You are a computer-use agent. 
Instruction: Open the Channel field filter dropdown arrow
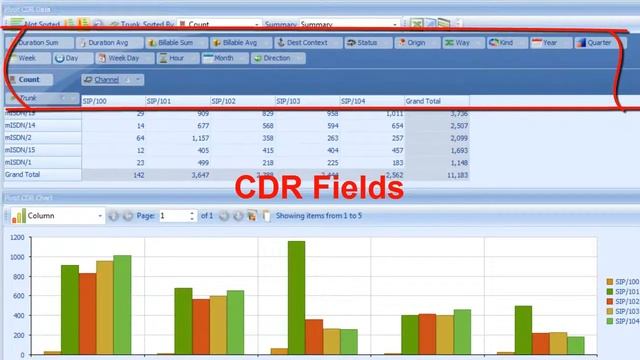click(138, 80)
